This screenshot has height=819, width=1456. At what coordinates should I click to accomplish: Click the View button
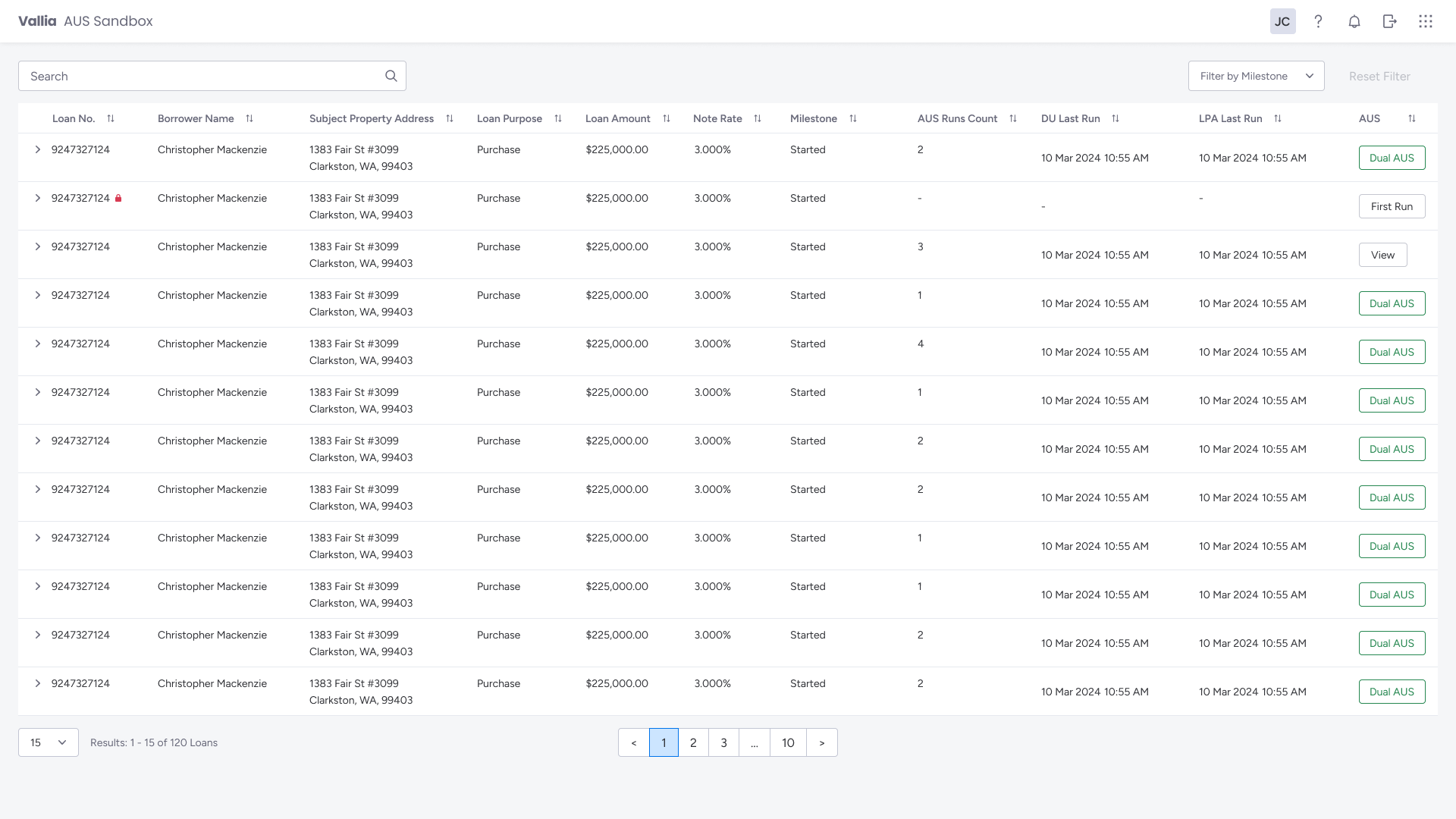1382,255
